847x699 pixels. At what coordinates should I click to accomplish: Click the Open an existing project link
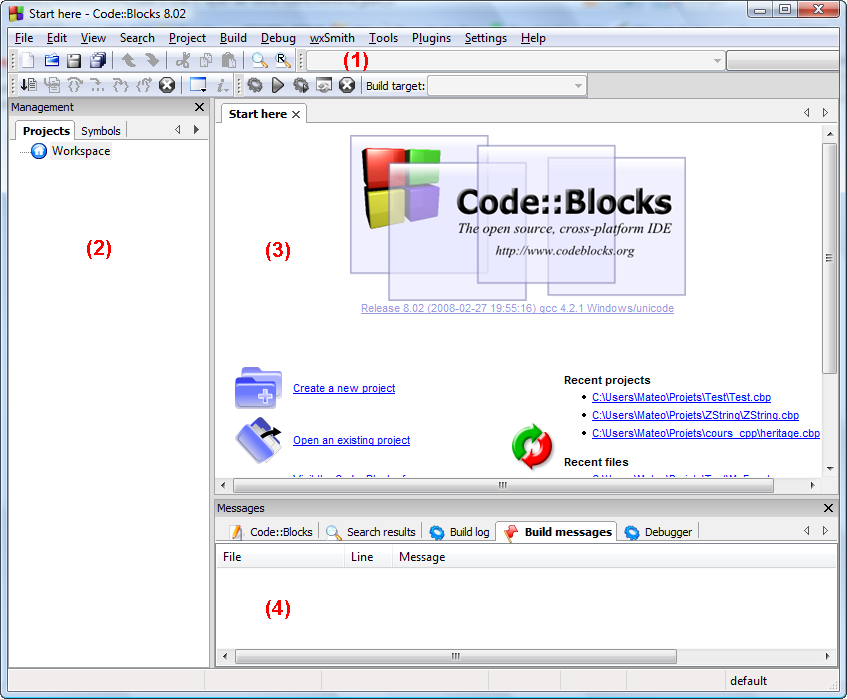[x=352, y=440]
